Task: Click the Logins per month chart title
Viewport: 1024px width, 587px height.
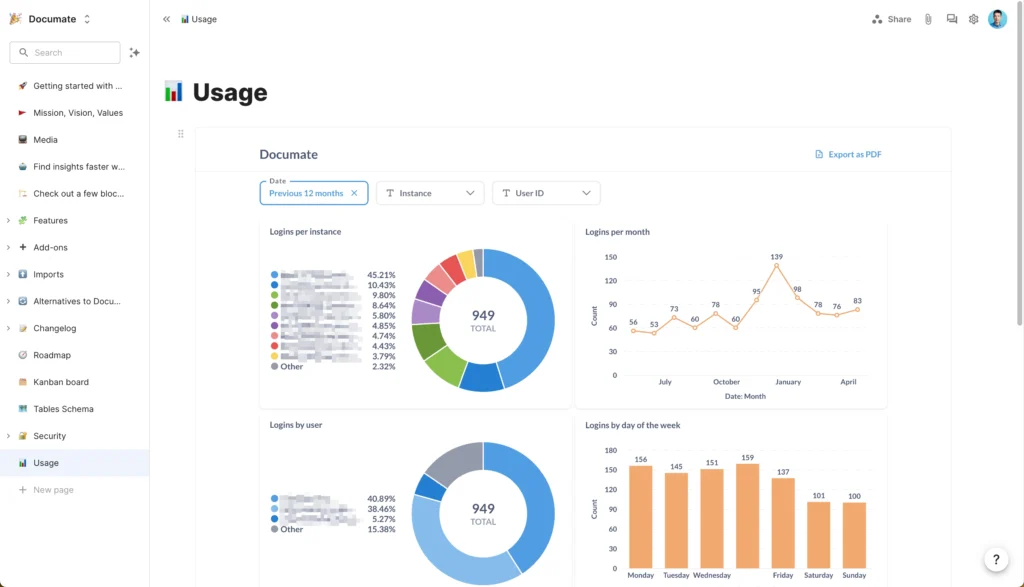Action: (x=617, y=232)
